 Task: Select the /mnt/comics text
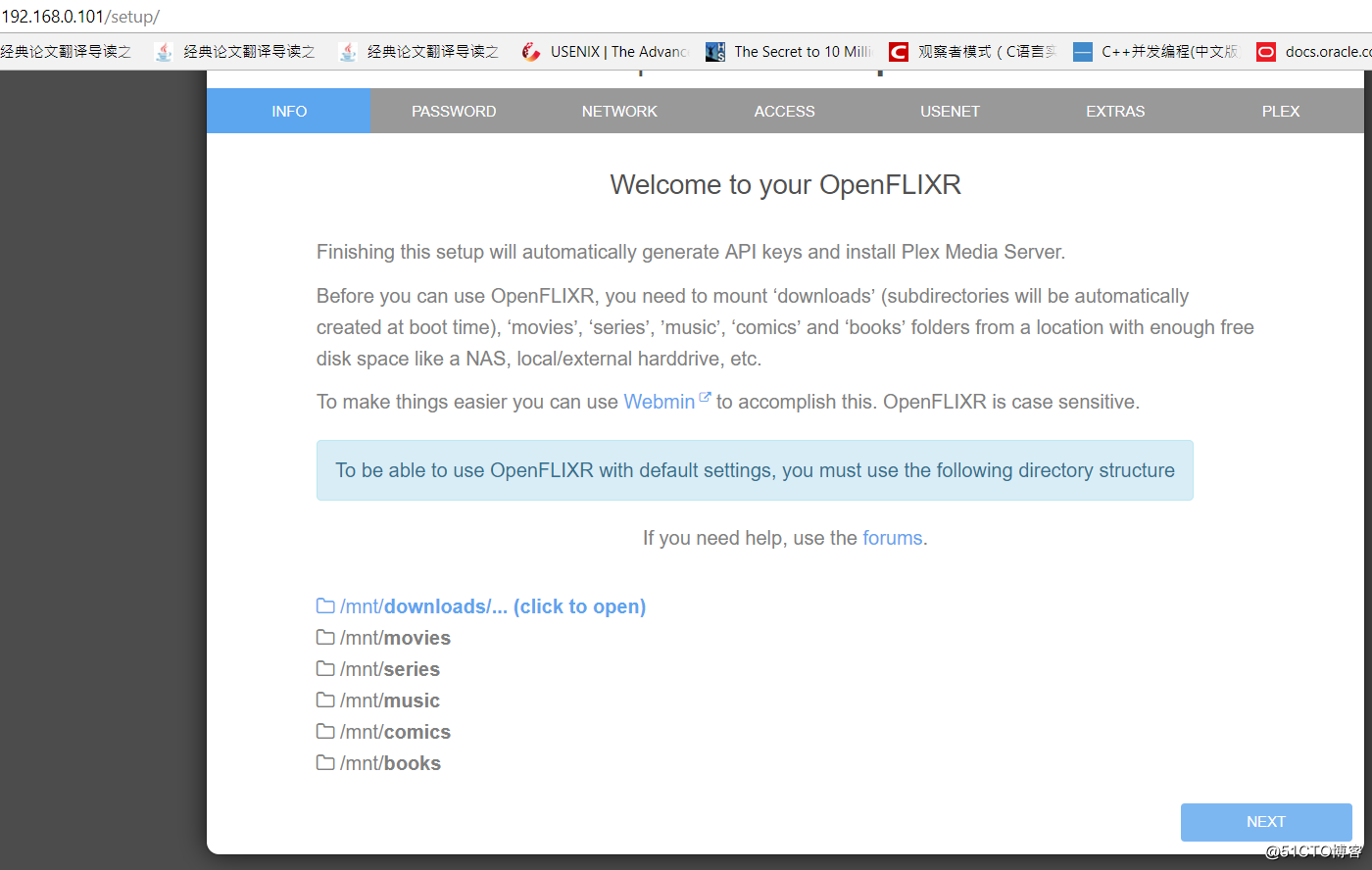point(395,732)
